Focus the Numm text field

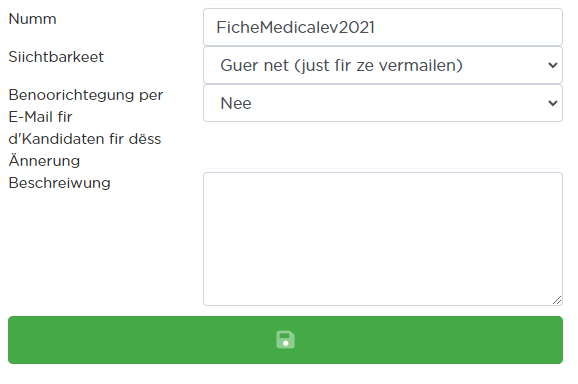(383, 27)
